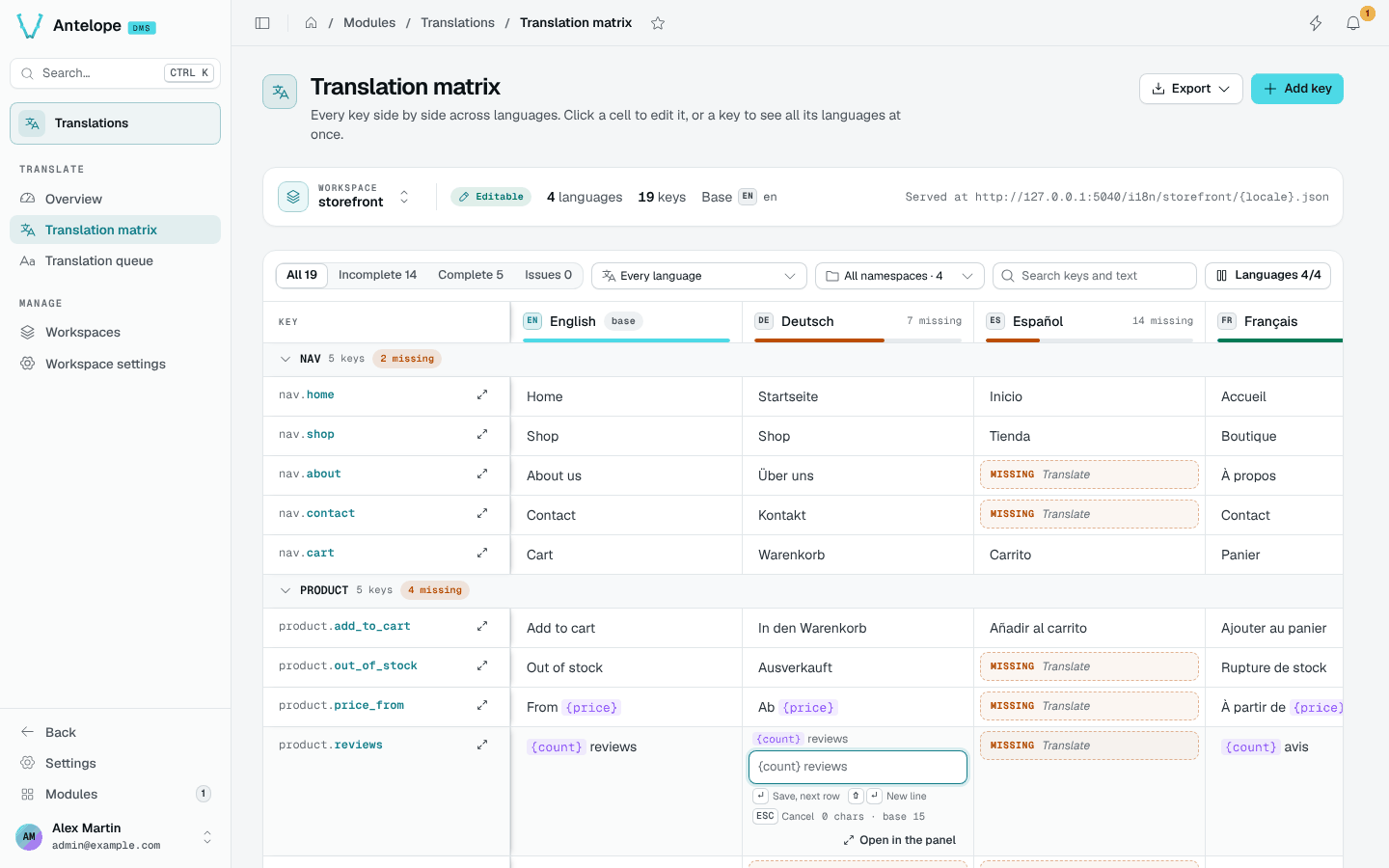Image resolution: width=1389 pixels, height=868 pixels.
Task: Toggle the sidebar panel icon
Action: coord(262,23)
